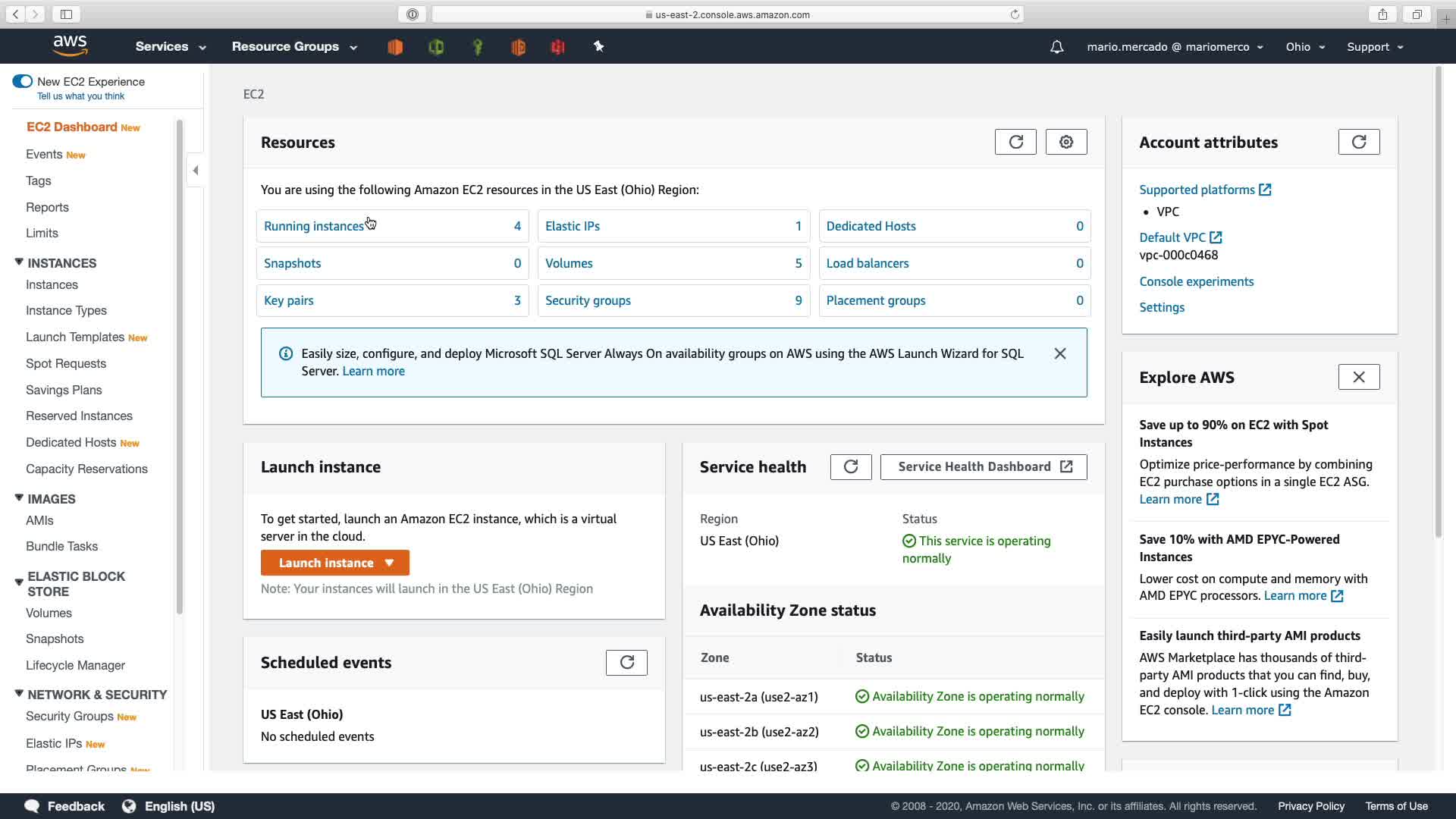Dismiss the SQL Server info banner

point(1060,353)
